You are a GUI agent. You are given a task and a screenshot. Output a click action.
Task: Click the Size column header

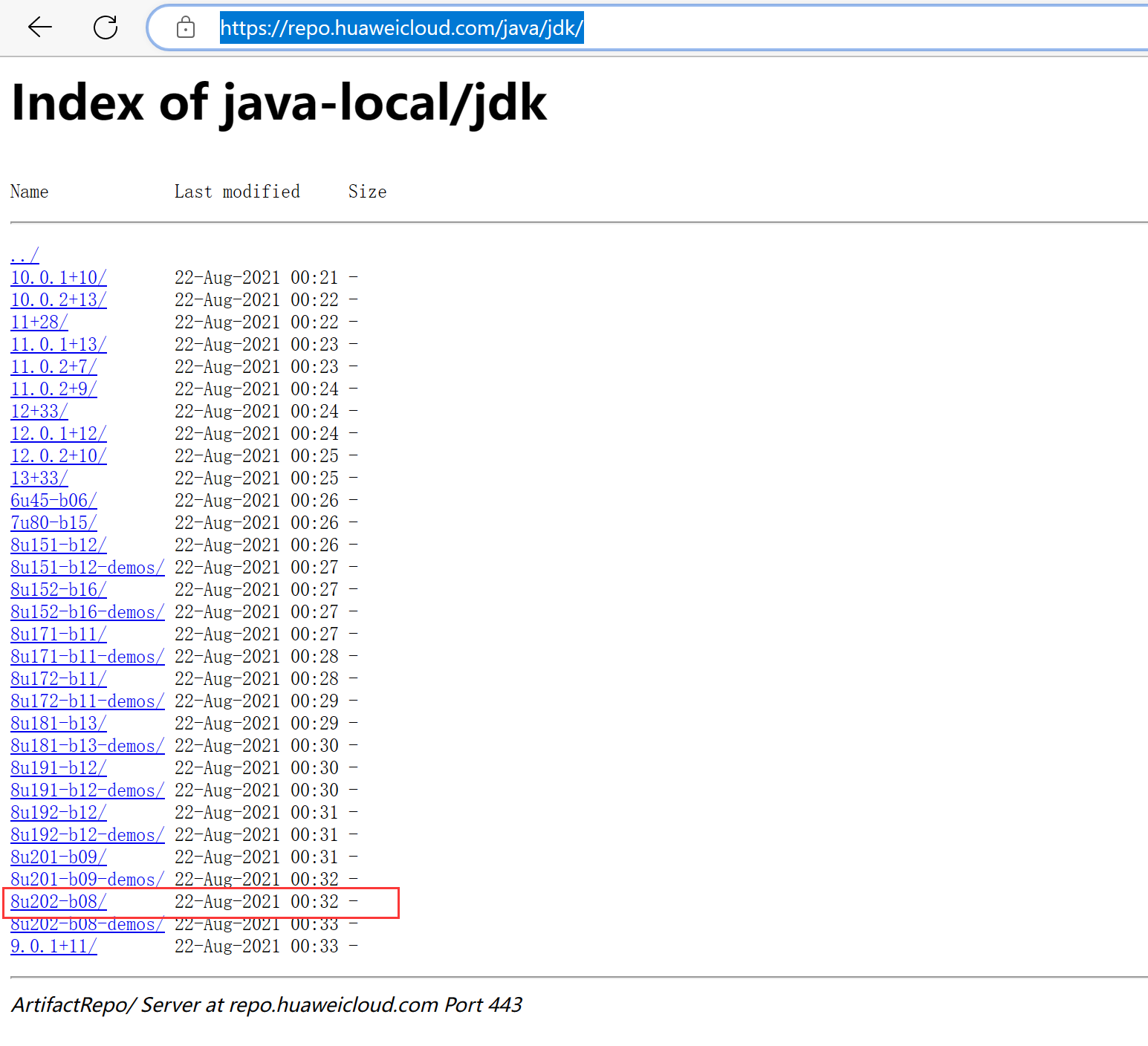click(x=368, y=192)
